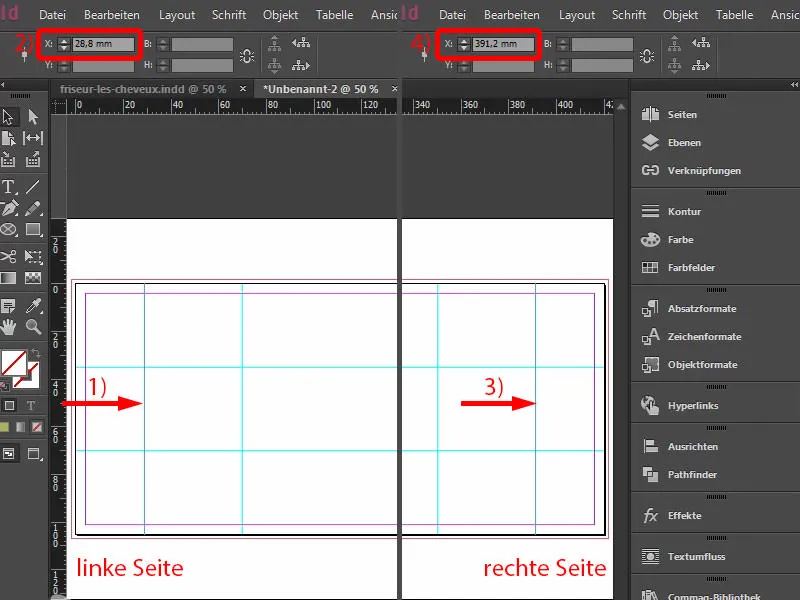Viewport: 800px width, 600px height.
Task: Switch to Unbenannt-2 document tab
Action: [321, 89]
